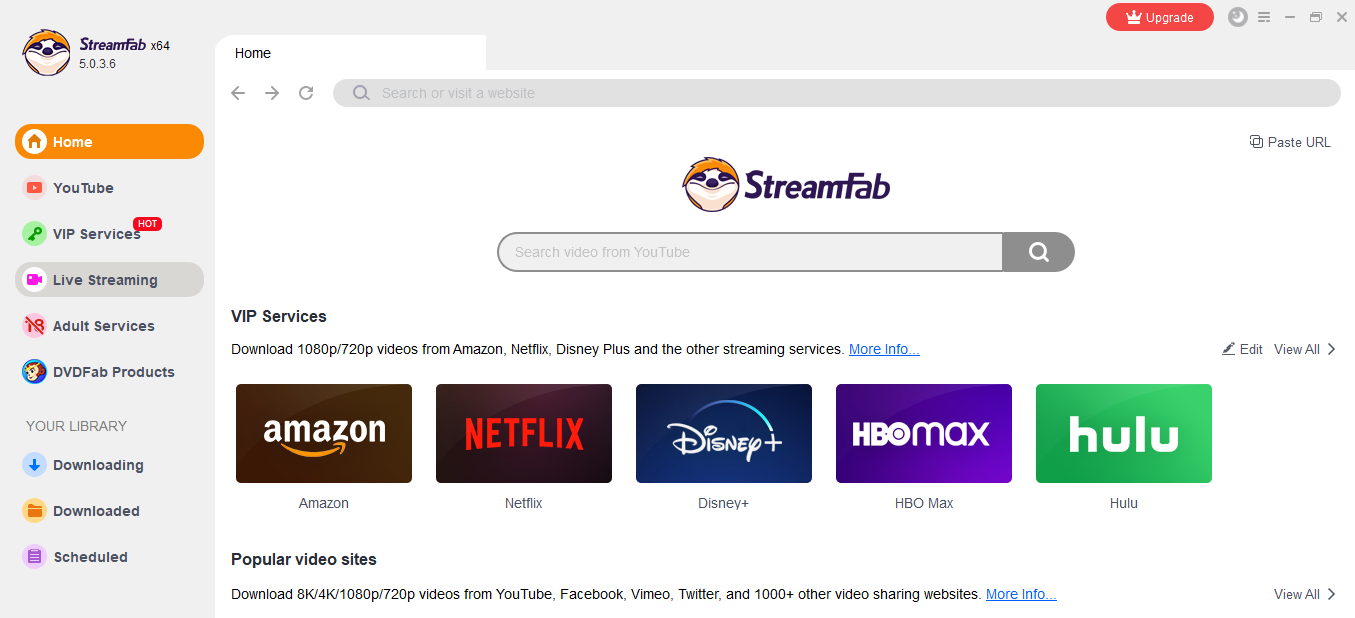Reload page with the refresh icon
1355x618 pixels.
coord(306,93)
